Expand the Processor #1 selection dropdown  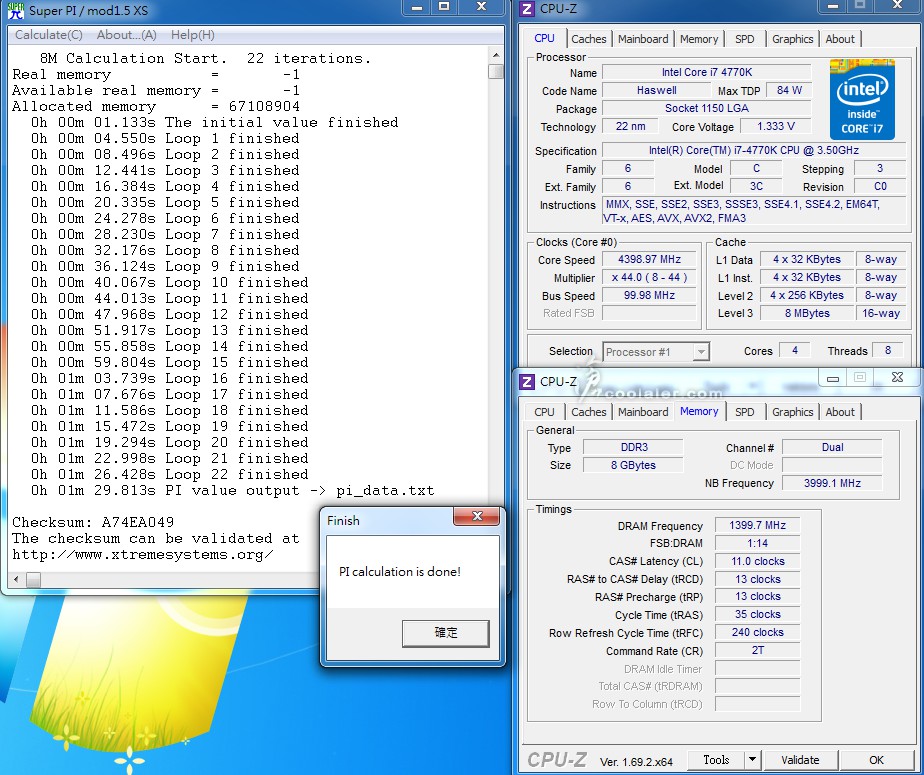(x=700, y=352)
